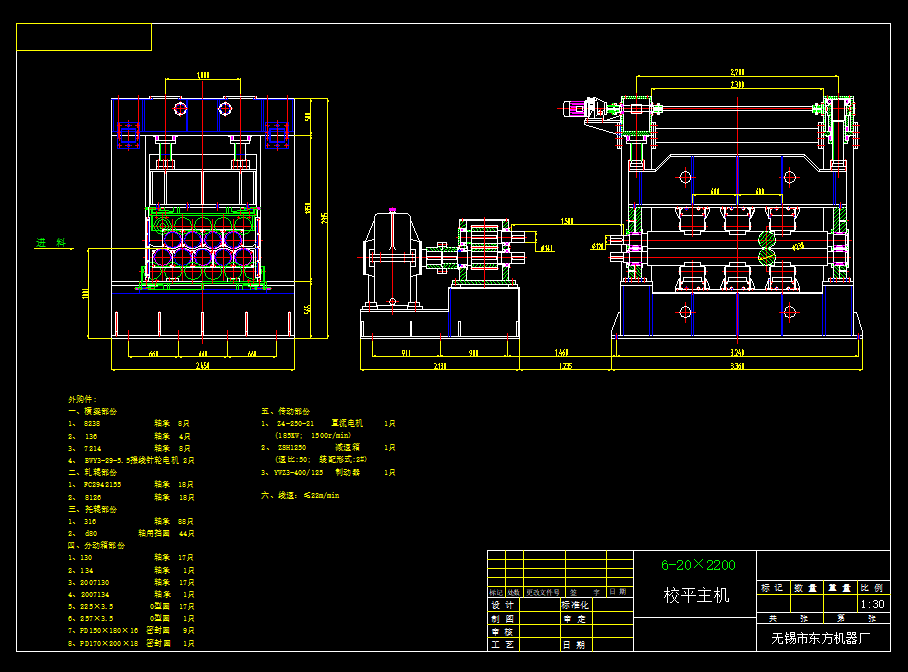This screenshot has height=672, width=908.
Task: Click the 工艺 cell in the title block
Action: (x=502, y=644)
